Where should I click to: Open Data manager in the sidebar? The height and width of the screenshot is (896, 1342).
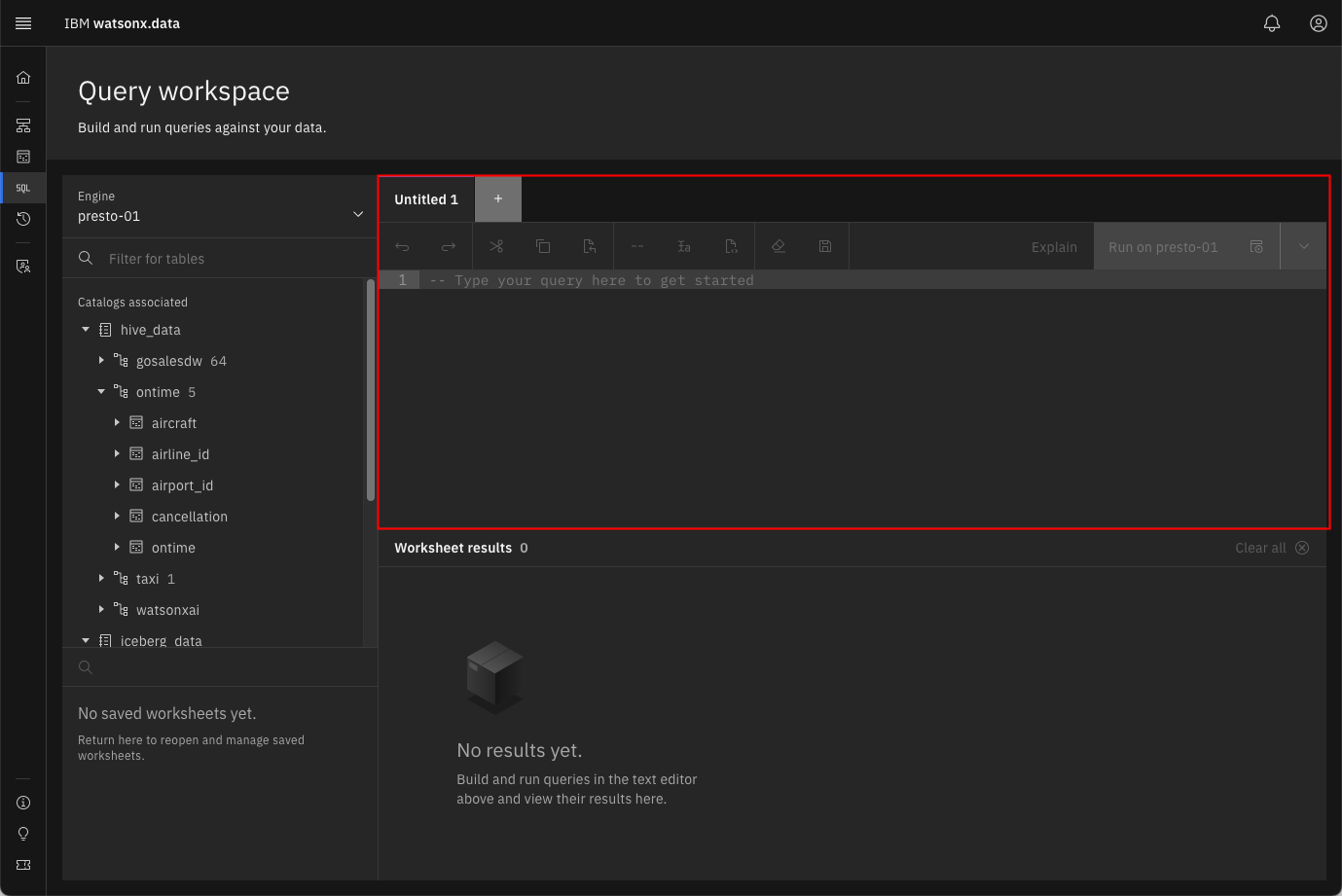click(23, 157)
